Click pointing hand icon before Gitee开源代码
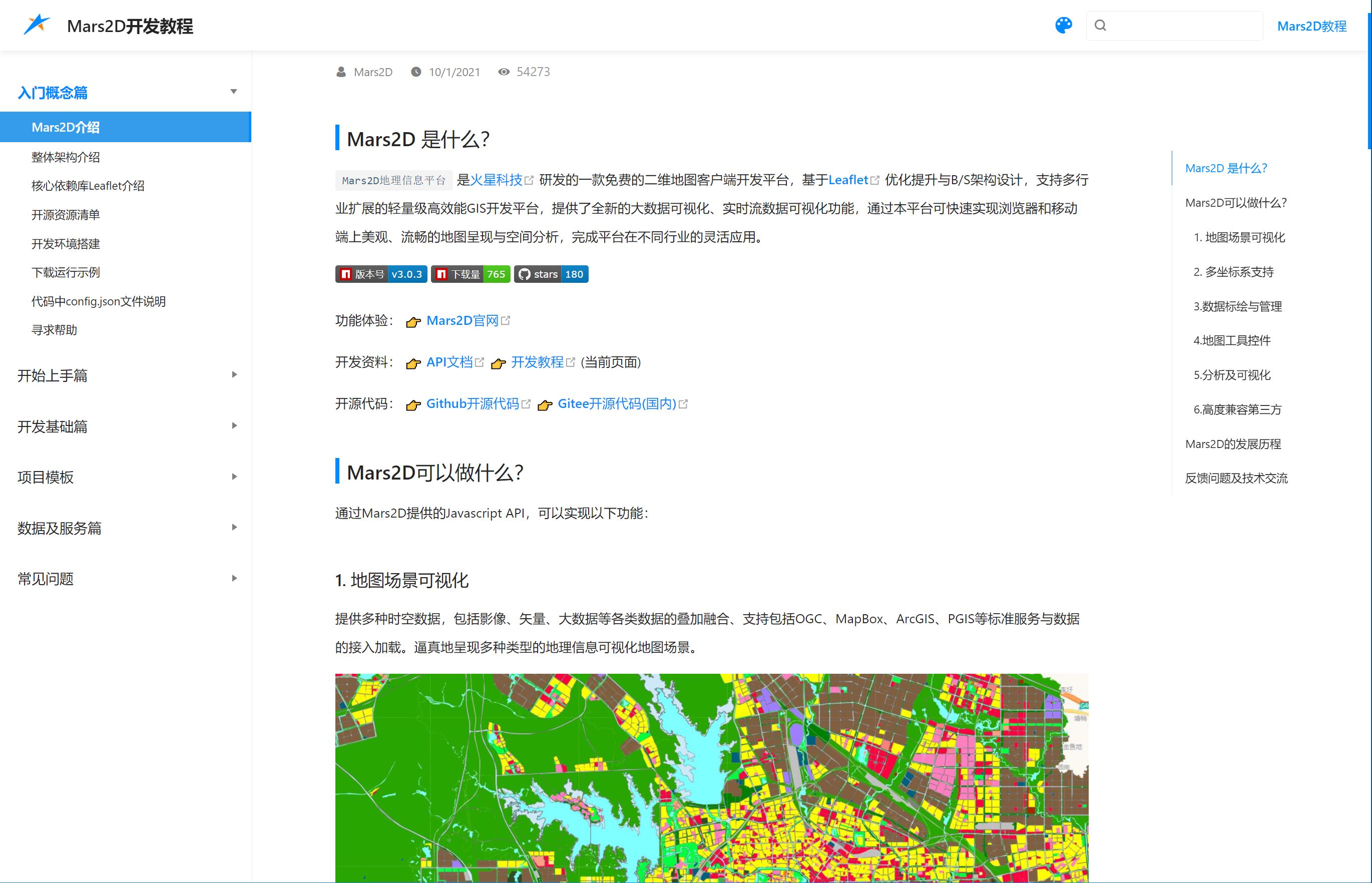 click(x=545, y=405)
